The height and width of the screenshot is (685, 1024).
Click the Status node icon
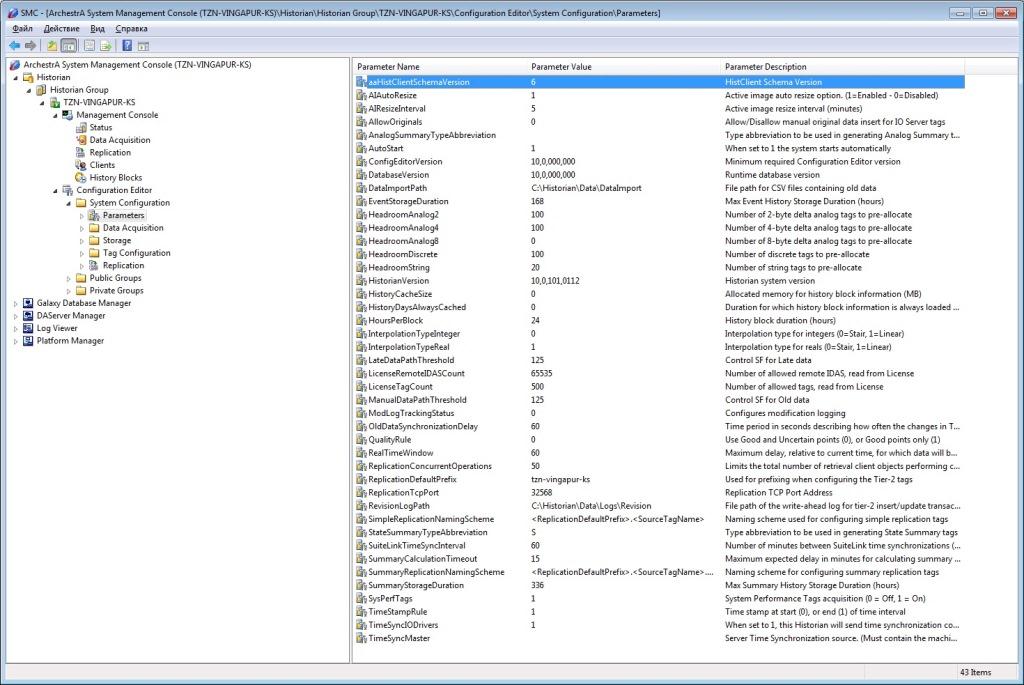click(81, 127)
